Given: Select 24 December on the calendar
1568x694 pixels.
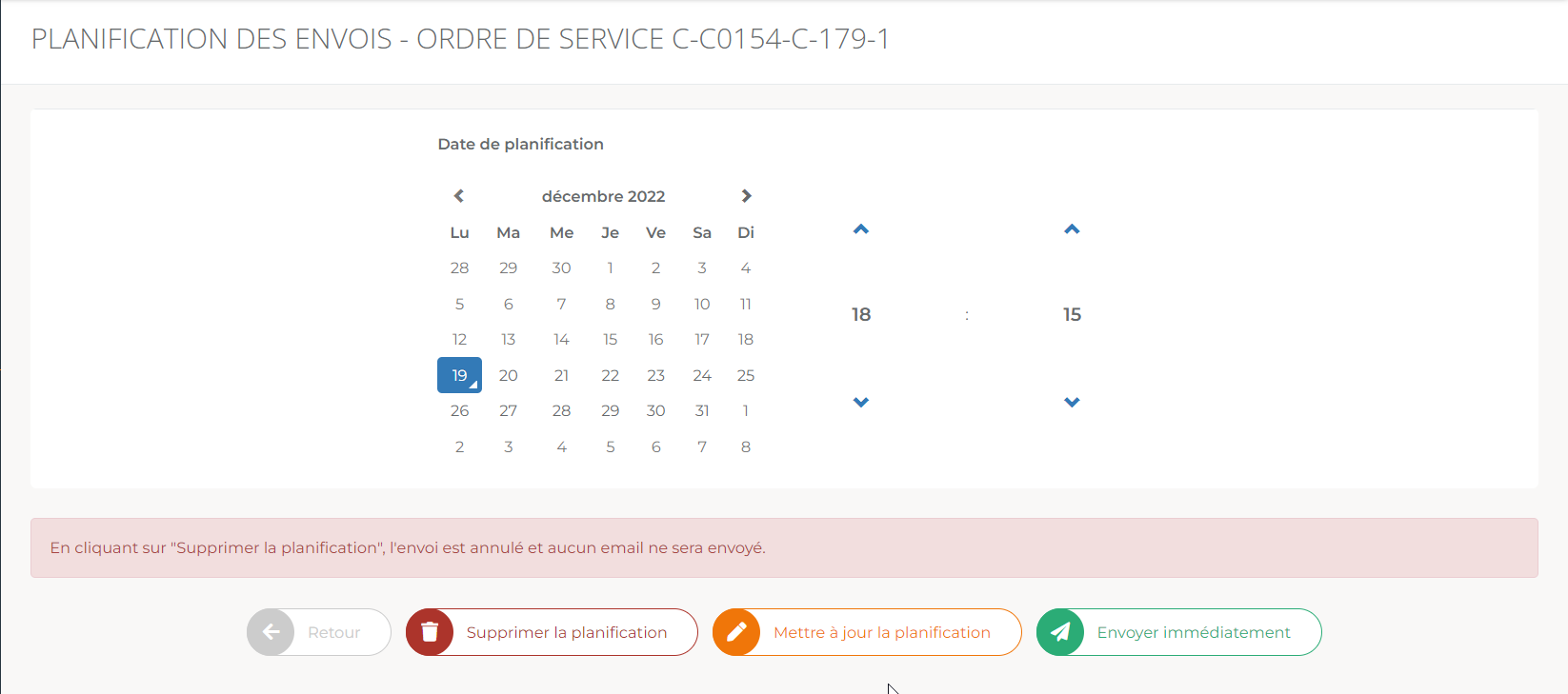Looking at the screenshot, I should point(702,375).
